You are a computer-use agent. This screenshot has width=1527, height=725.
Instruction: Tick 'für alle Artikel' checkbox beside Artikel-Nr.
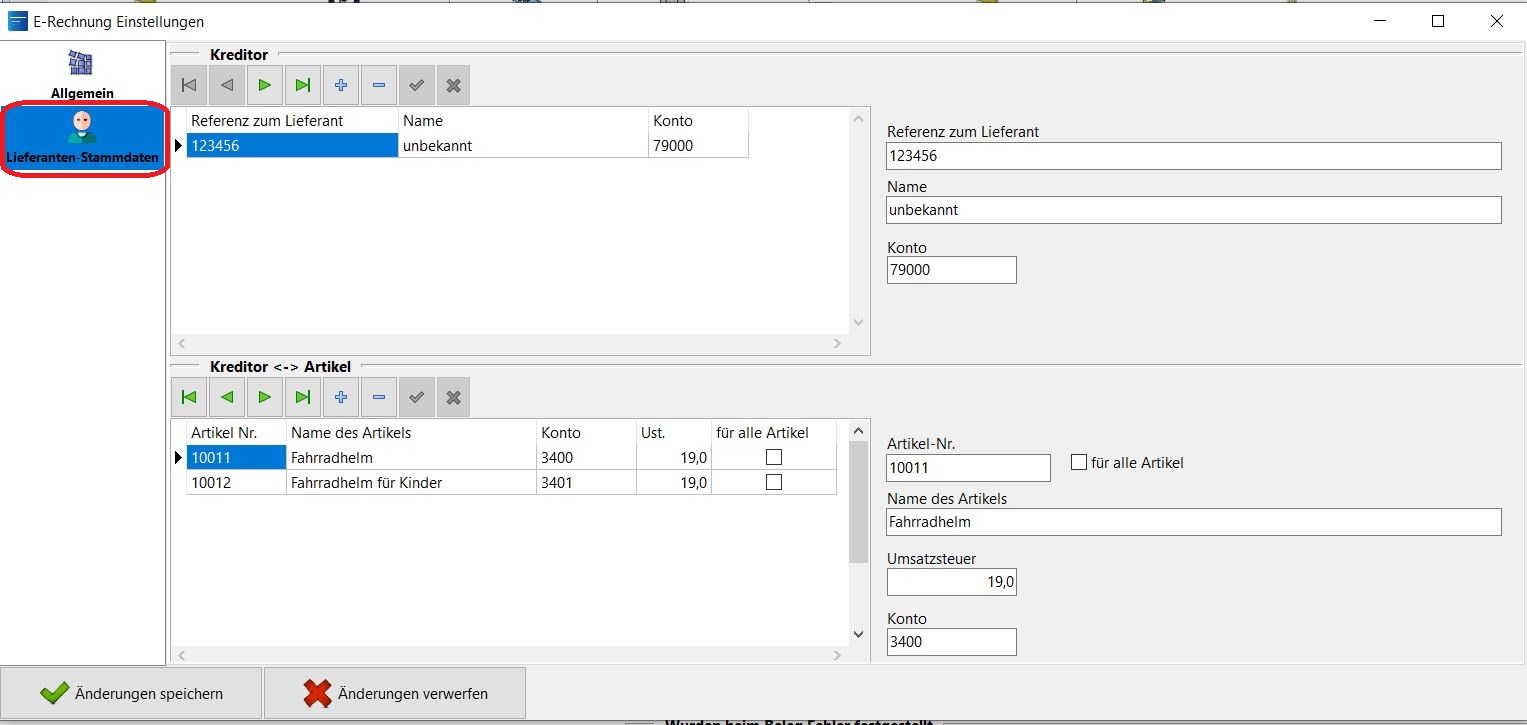(1078, 463)
